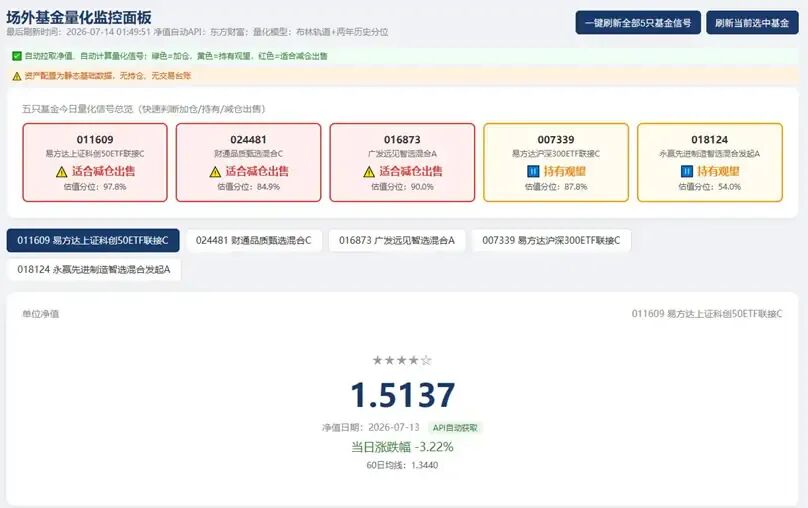Viewport: 808px width, 508px height.
Task: Click the last refresh time line
Action: pos(197,32)
